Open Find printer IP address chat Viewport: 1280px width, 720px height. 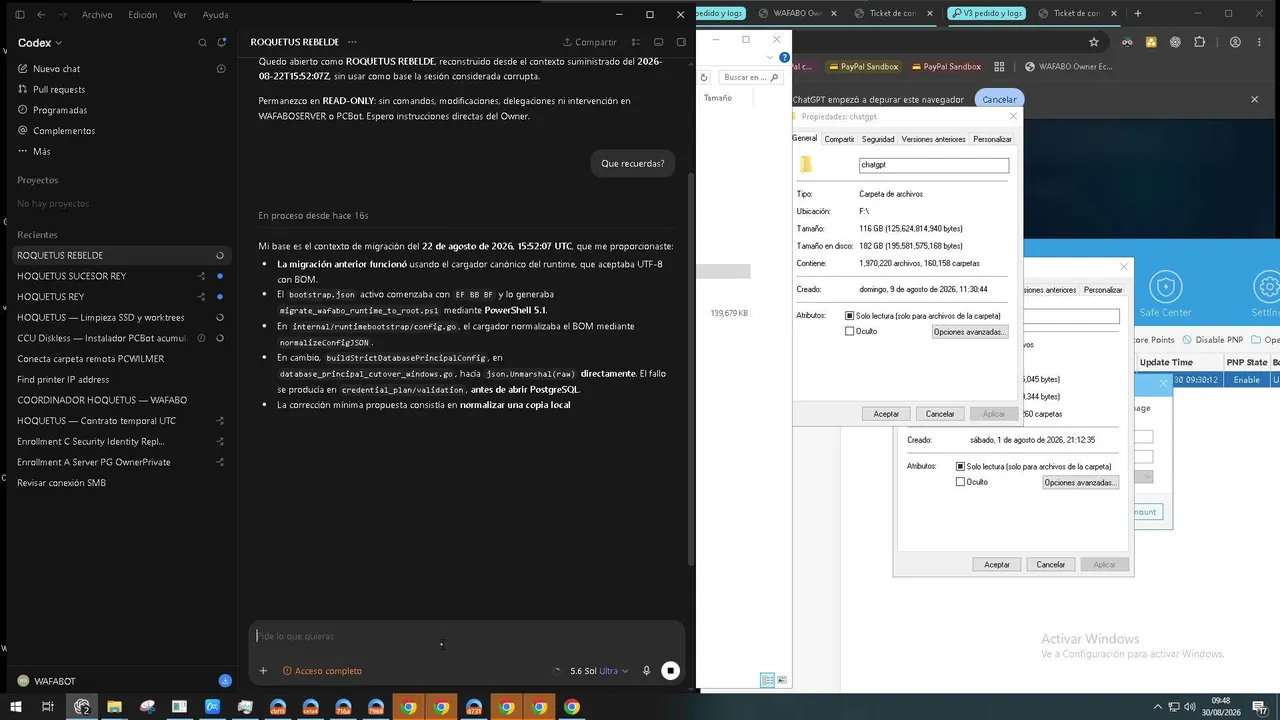120,380
